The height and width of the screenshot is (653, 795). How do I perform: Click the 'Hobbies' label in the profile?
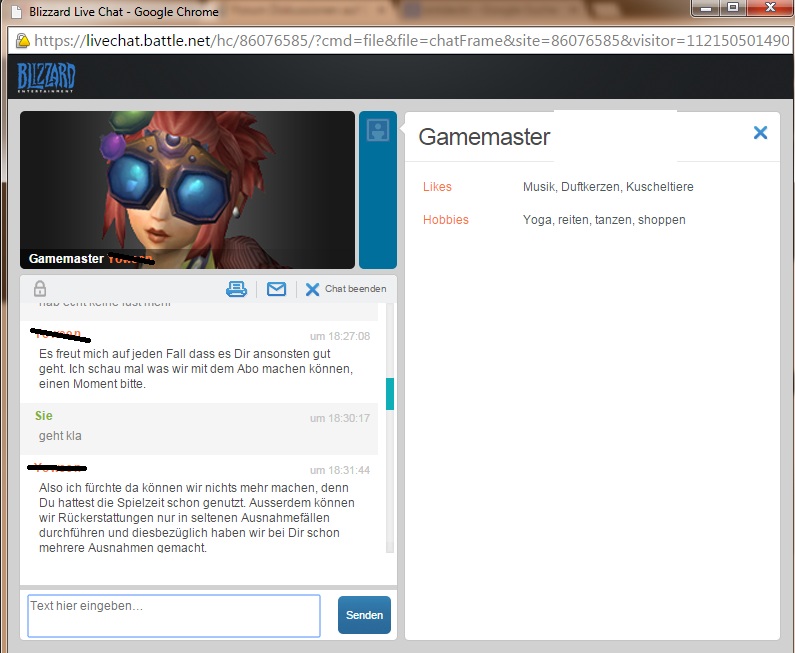tap(446, 220)
